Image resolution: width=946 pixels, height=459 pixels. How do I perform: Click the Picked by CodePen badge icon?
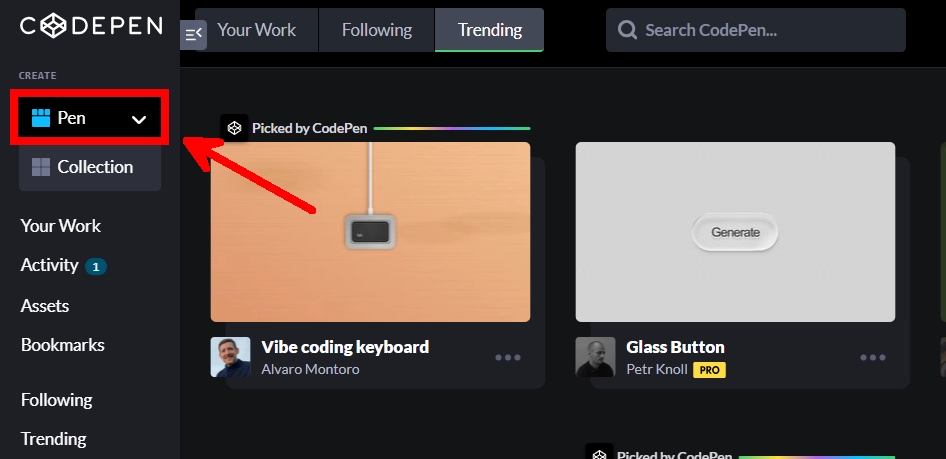click(x=234, y=128)
